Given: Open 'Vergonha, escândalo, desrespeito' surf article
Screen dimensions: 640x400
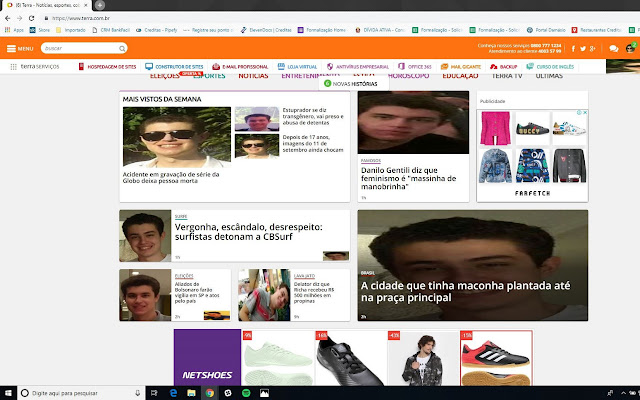Looking at the screenshot, I should pos(249,232).
